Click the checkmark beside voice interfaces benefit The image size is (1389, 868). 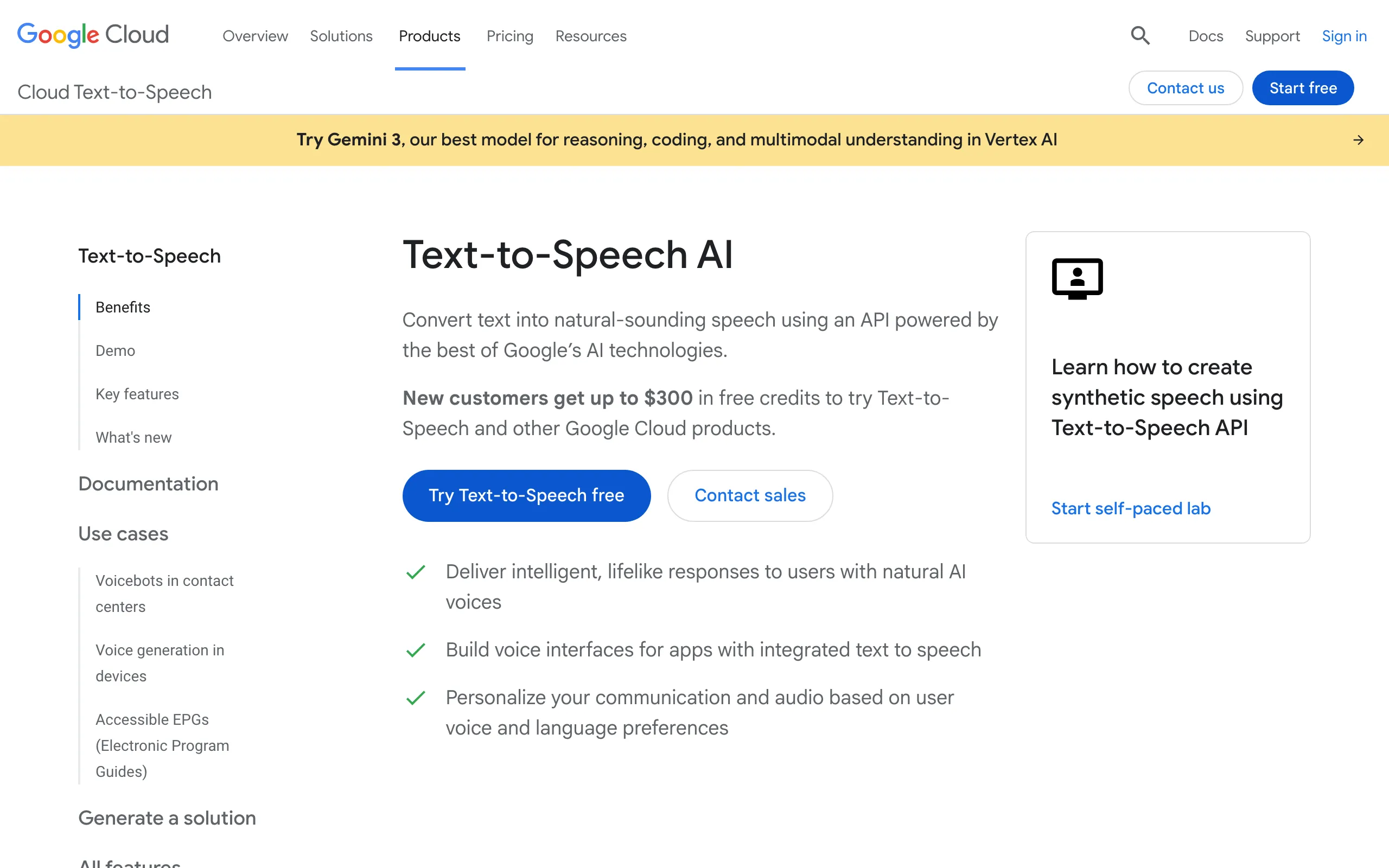pos(416,650)
